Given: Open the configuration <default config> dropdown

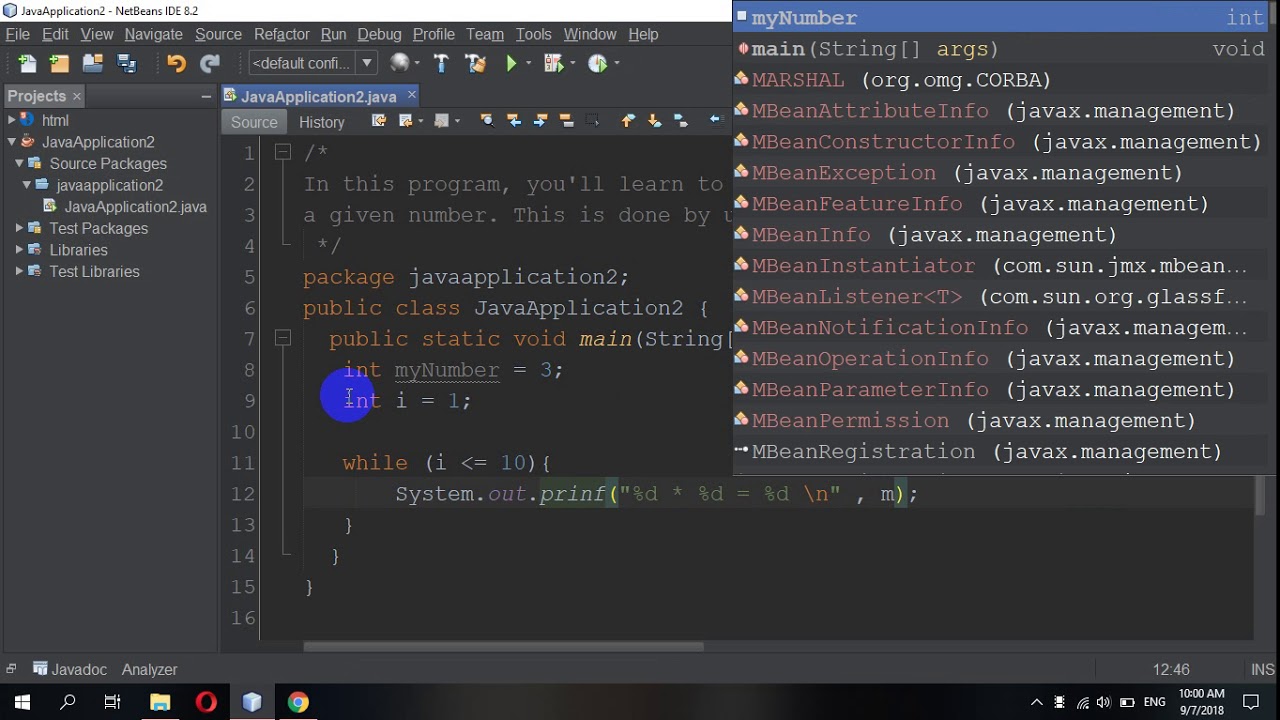Looking at the screenshot, I should [x=312, y=63].
